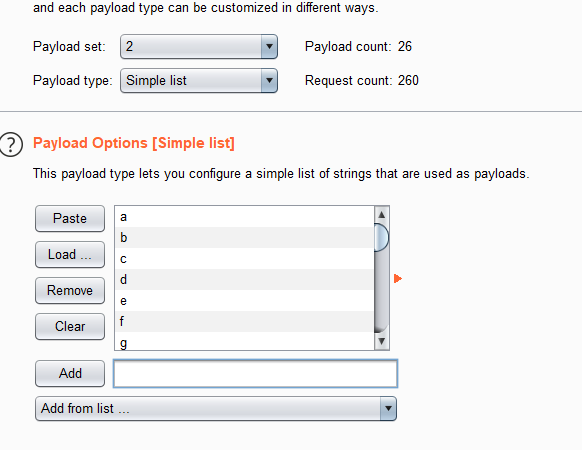This screenshot has width=582, height=450.
Task: Select payload item 'b' in the list
Action: 244,238
